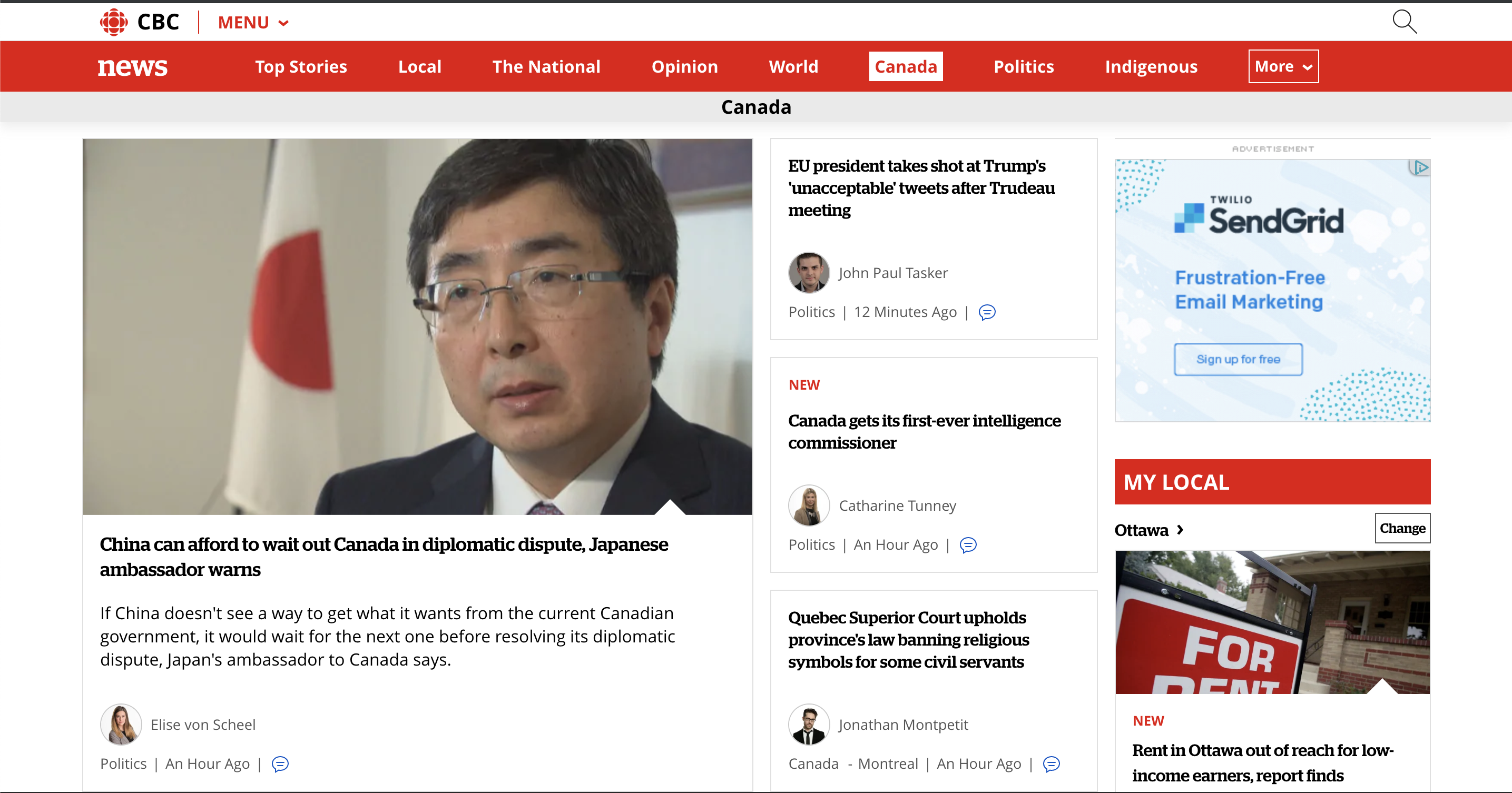Open Ottawa local section chevron

[1181, 530]
